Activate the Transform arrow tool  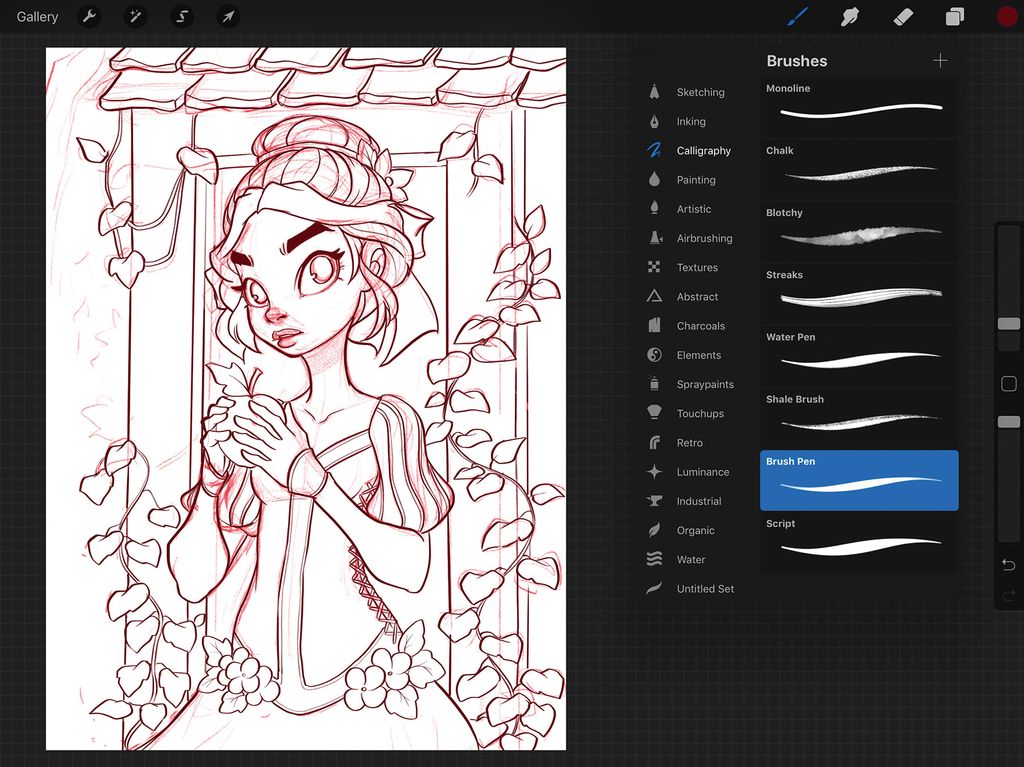click(x=228, y=16)
